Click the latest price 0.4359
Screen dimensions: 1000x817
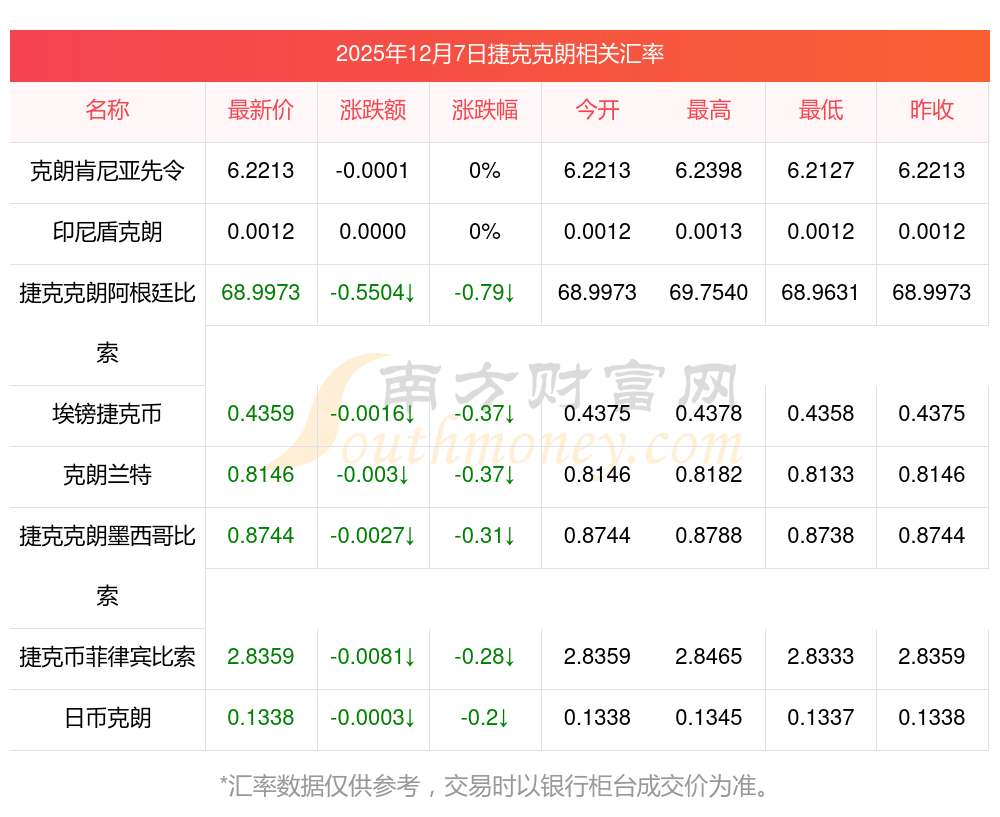coord(260,413)
